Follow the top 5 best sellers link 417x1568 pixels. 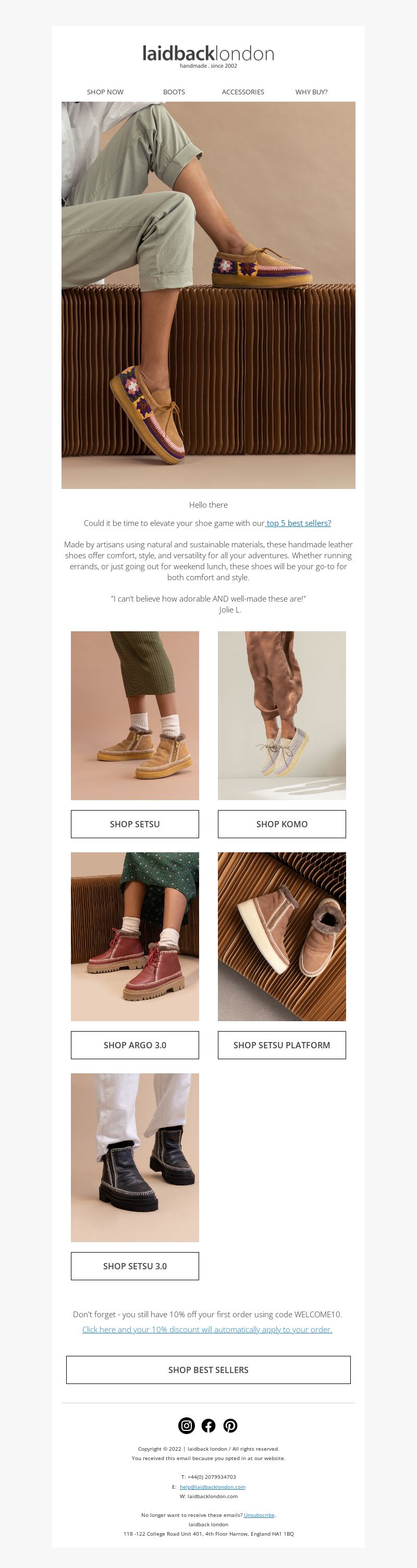(298, 523)
